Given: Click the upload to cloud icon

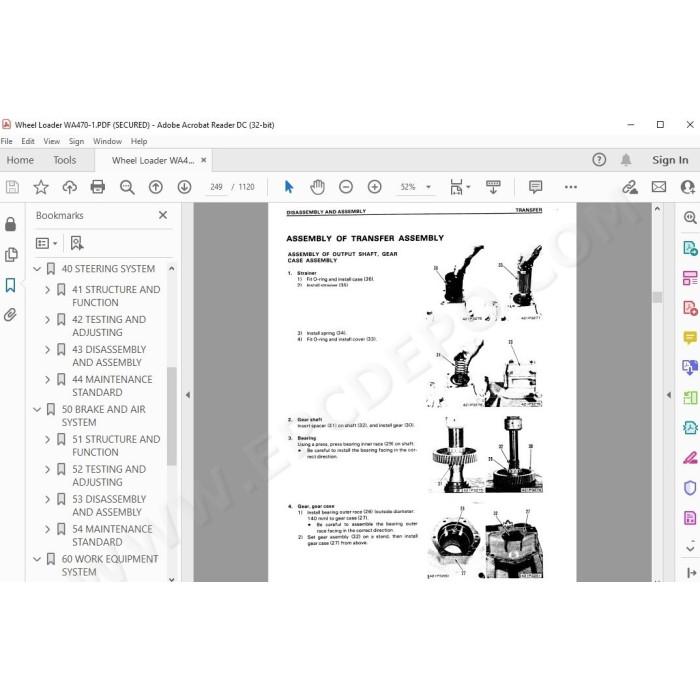Looking at the screenshot, I should [x=69, y=187].
